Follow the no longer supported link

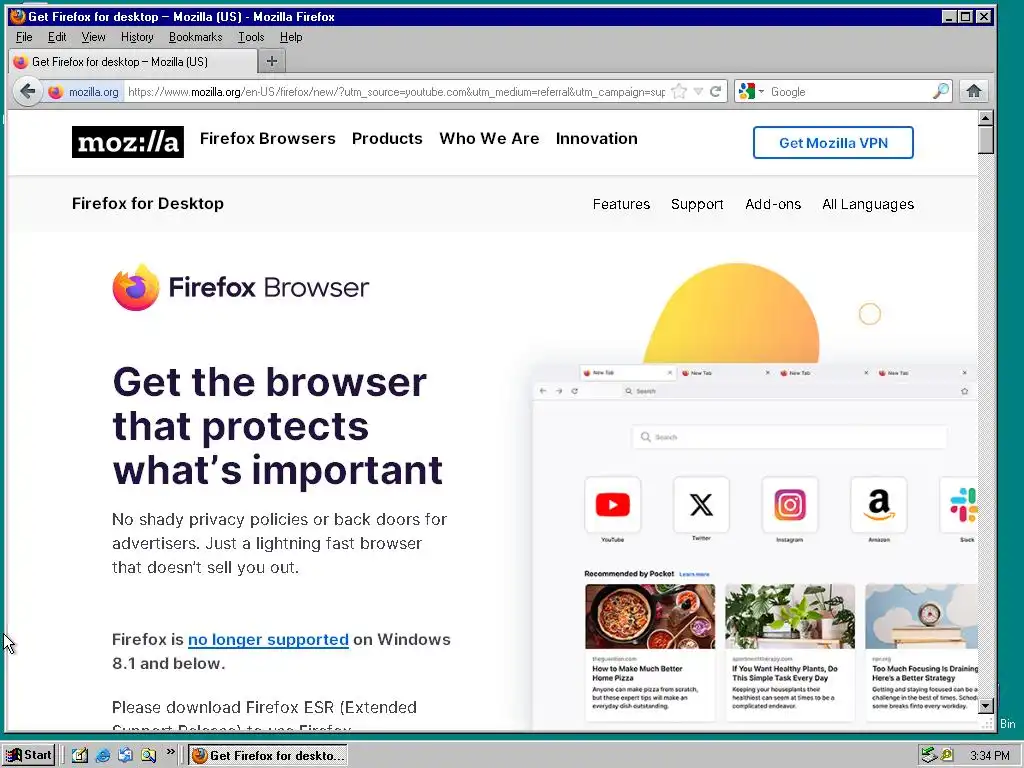coord(268,639)
